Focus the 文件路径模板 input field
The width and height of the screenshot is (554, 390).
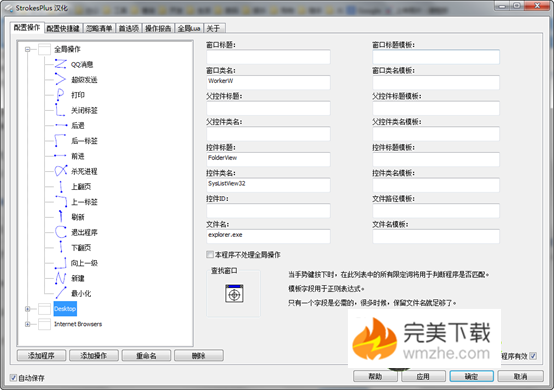click(436, 211)
